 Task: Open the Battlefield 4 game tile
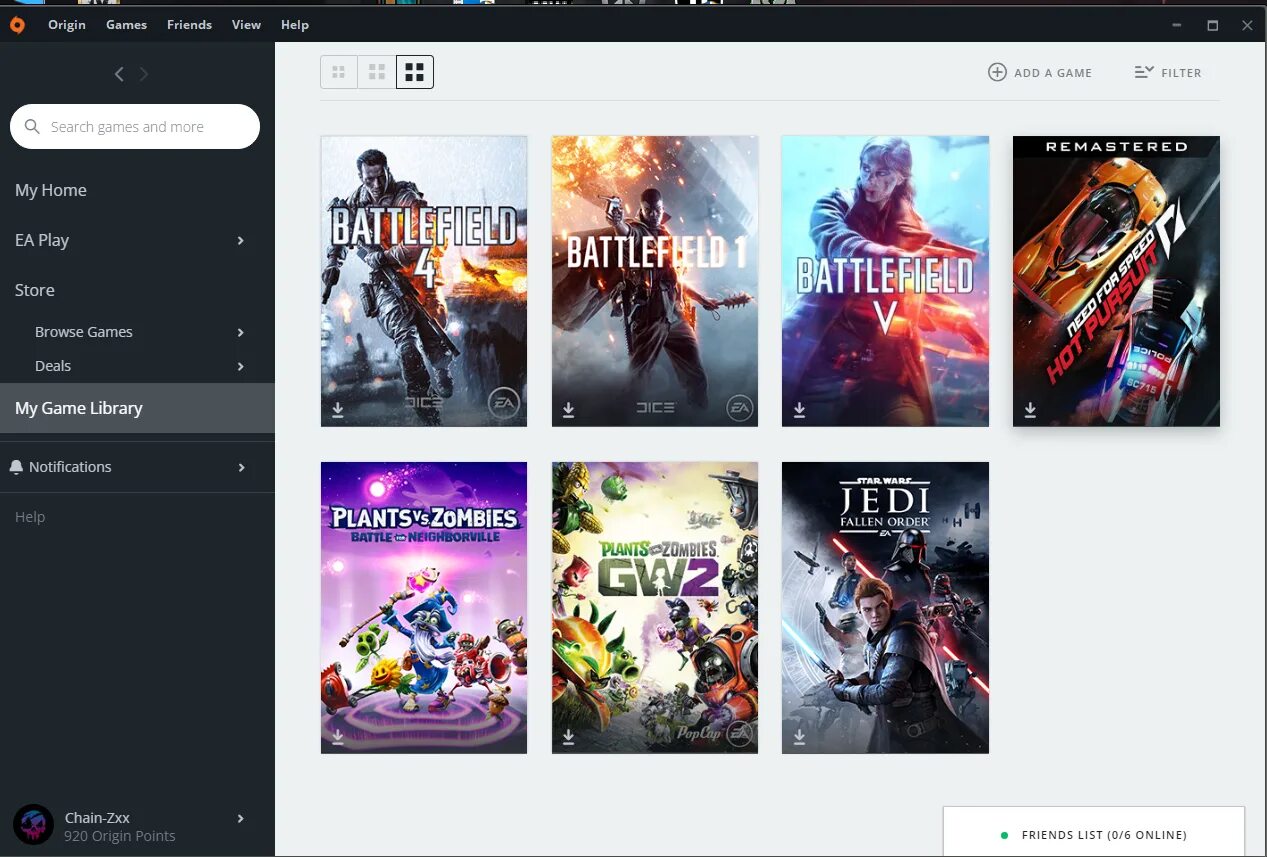click(x=424, y=281)
